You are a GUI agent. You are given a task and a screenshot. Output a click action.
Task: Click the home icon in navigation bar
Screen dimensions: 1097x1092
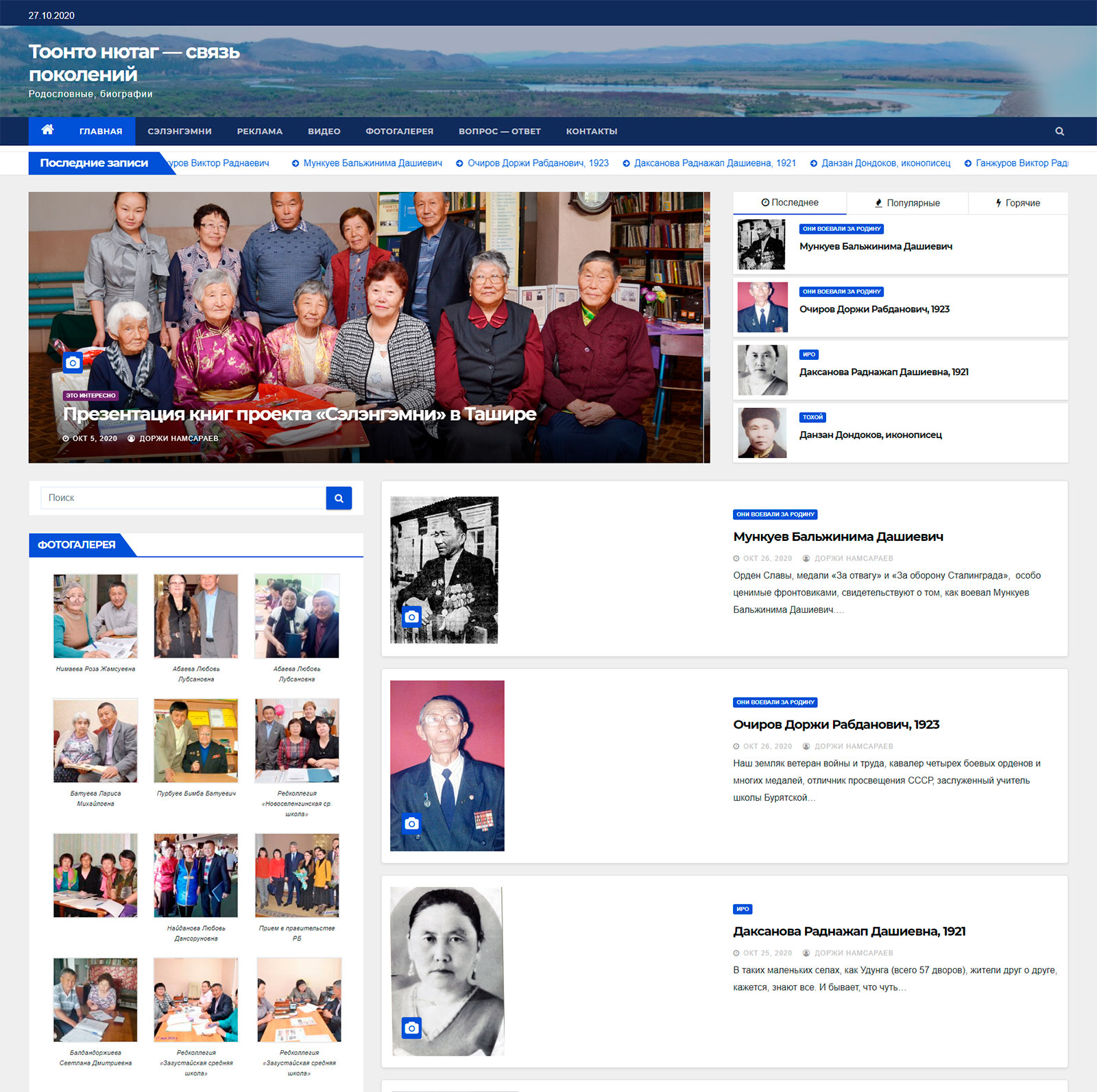pos(47,130)
